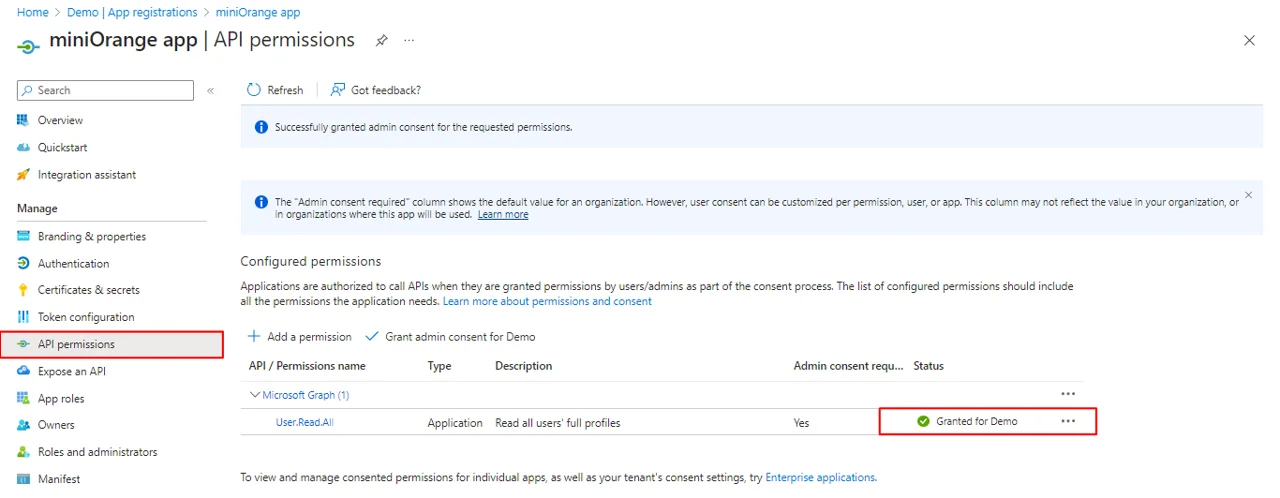
Task: Click the info icon in the success banner
Action: tap(261, 128)
